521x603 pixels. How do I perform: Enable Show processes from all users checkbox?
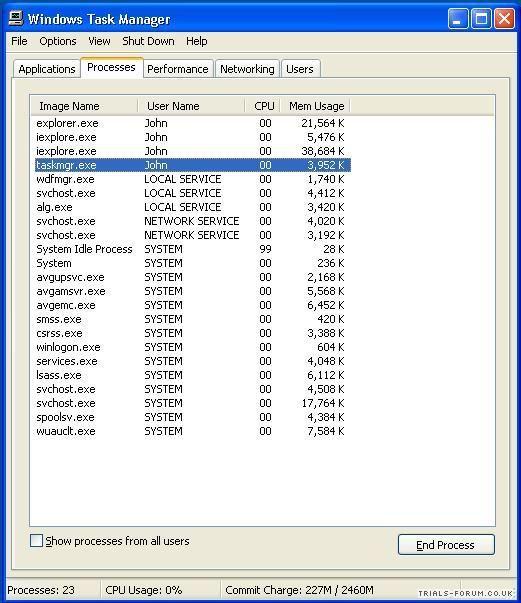coord(36,540)
